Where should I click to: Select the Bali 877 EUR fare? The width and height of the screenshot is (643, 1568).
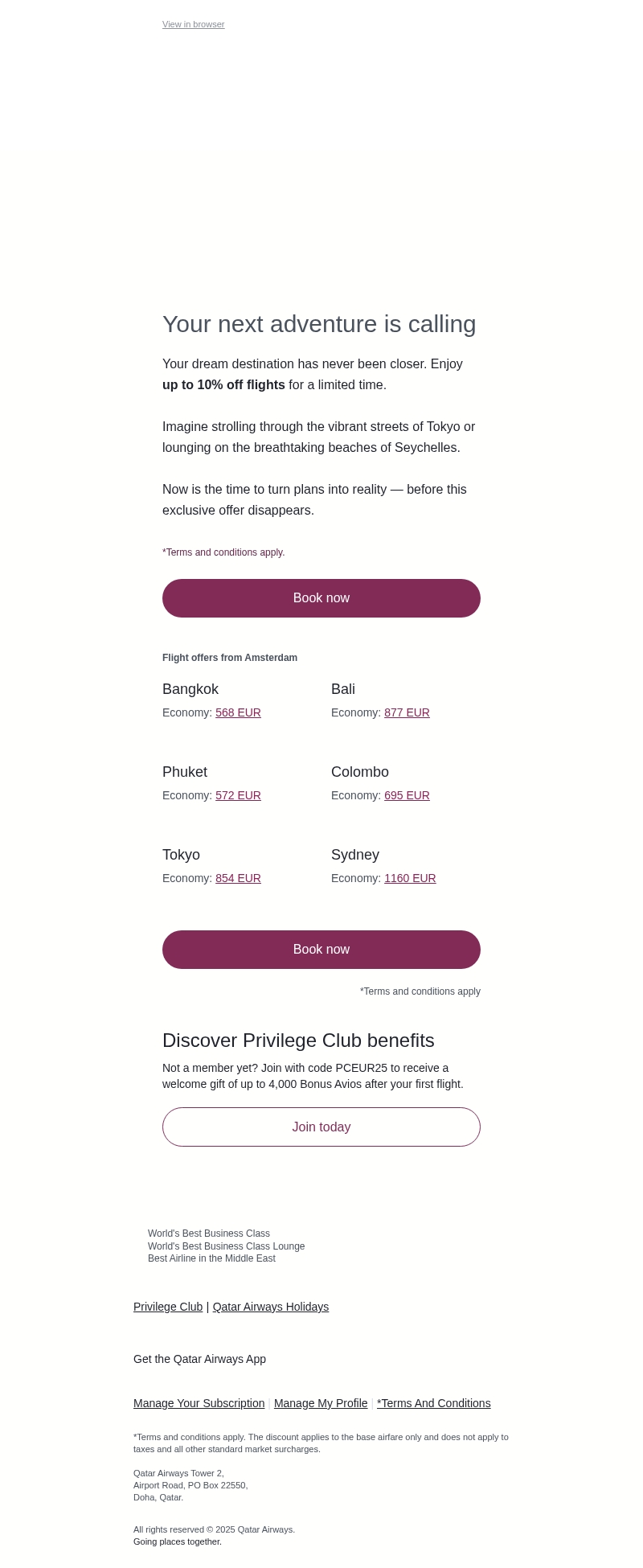[x=407, y=713]
